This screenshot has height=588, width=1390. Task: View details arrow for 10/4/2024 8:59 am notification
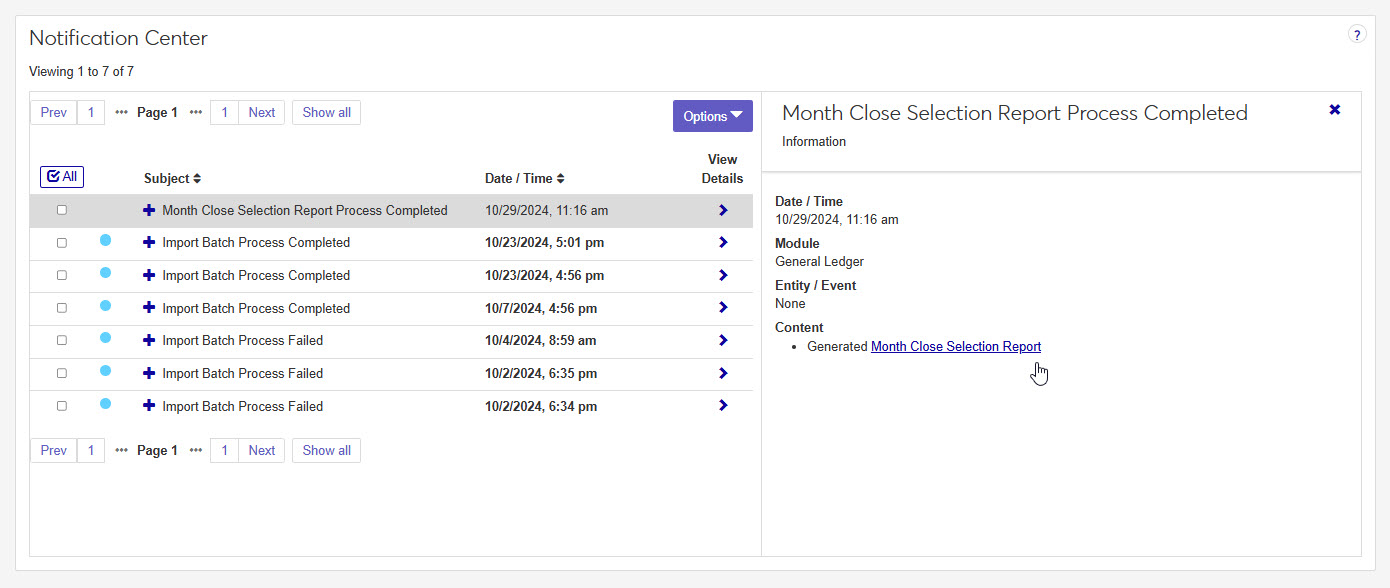(x=723, y=341)
